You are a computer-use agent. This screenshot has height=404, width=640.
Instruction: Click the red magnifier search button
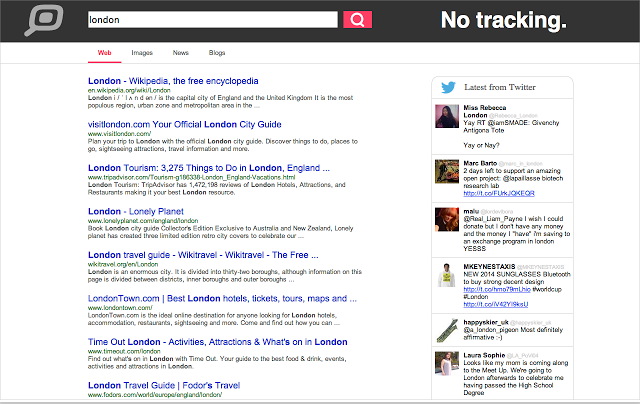point(357,20)
